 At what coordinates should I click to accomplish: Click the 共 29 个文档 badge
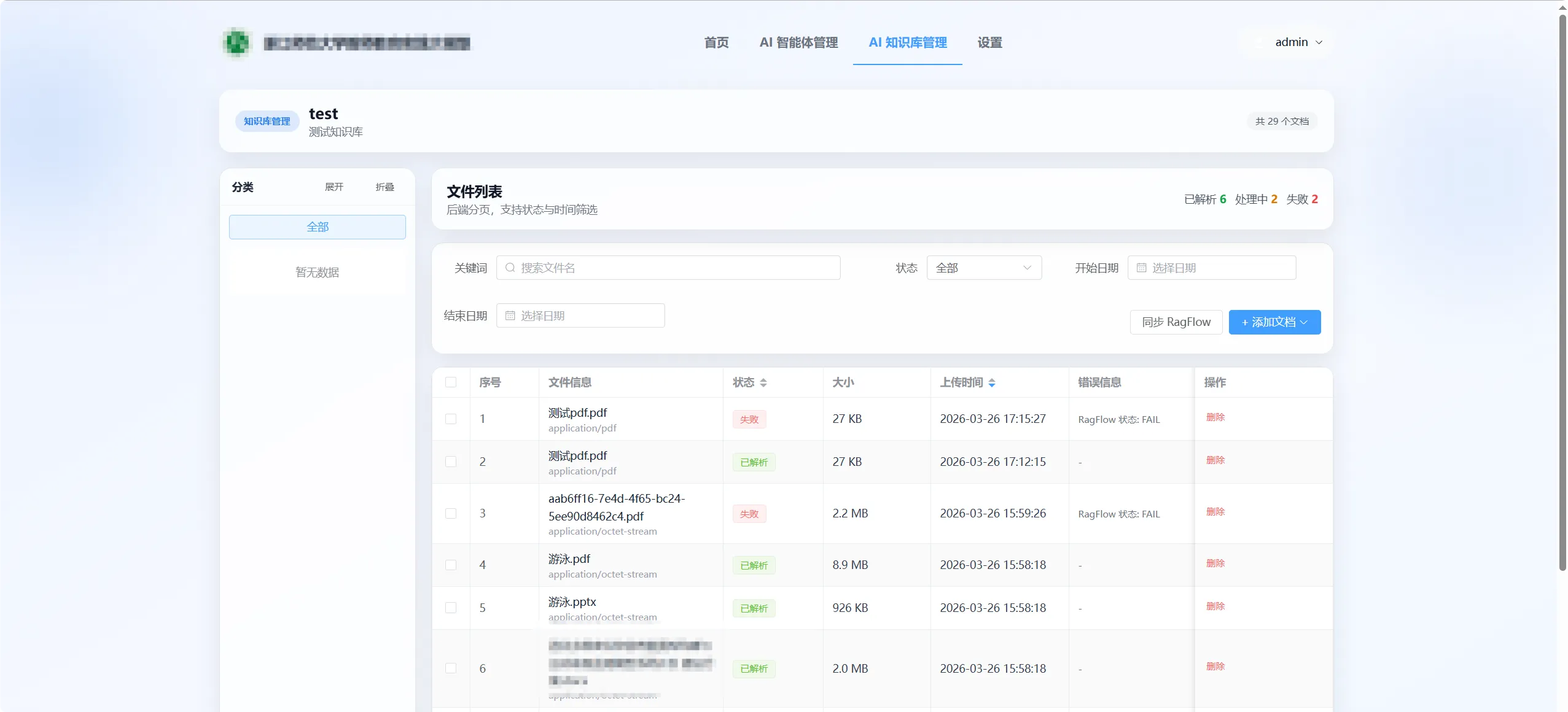pyautogui.click(x=1282, y=122)
